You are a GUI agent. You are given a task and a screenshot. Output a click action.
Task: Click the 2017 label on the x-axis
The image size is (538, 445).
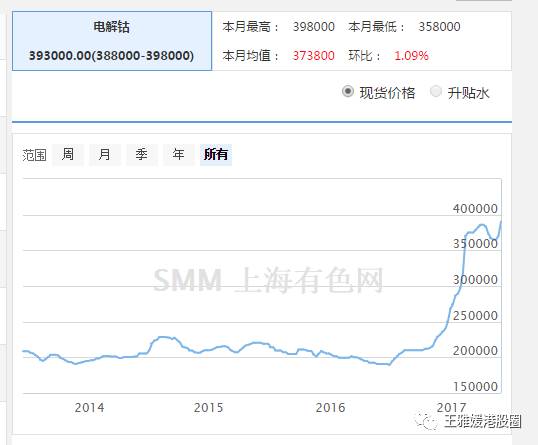[x=451, y=408]
